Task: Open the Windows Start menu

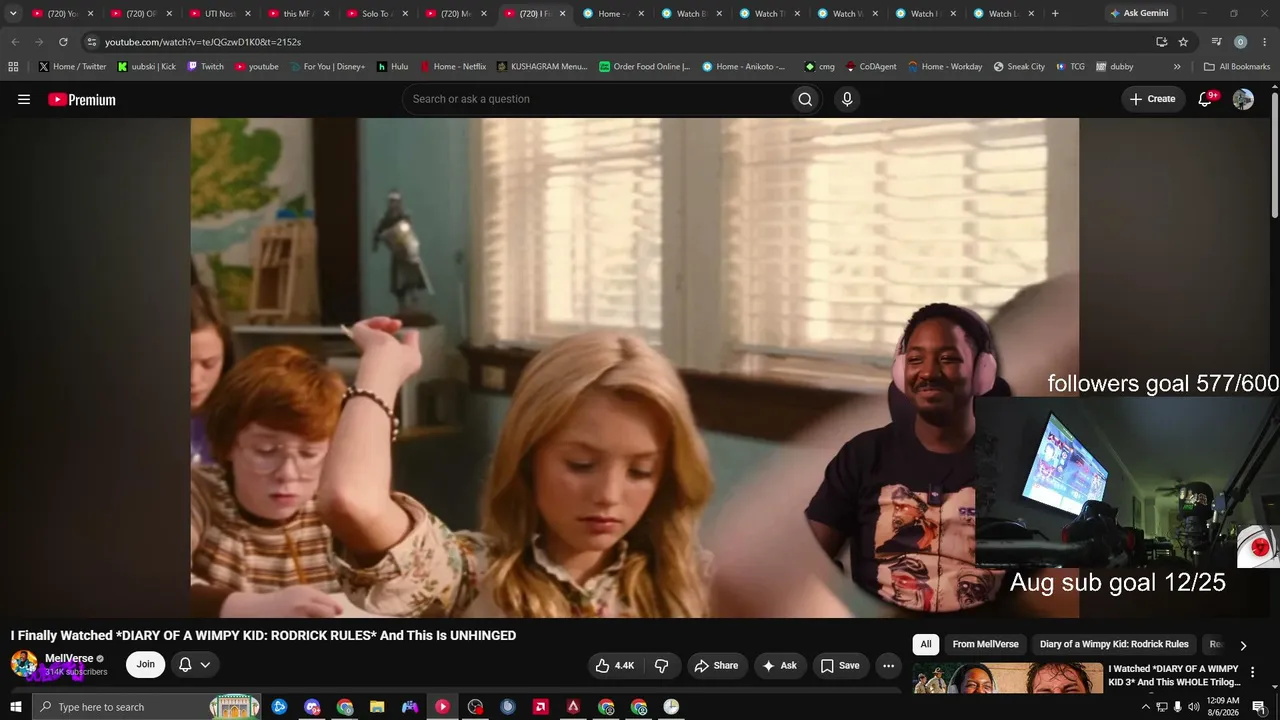Action: click(x=15, y=707)
